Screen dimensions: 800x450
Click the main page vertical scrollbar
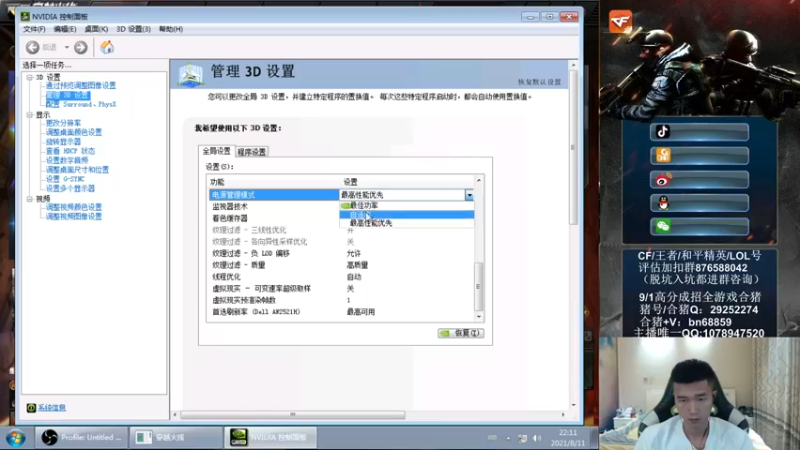573,147
